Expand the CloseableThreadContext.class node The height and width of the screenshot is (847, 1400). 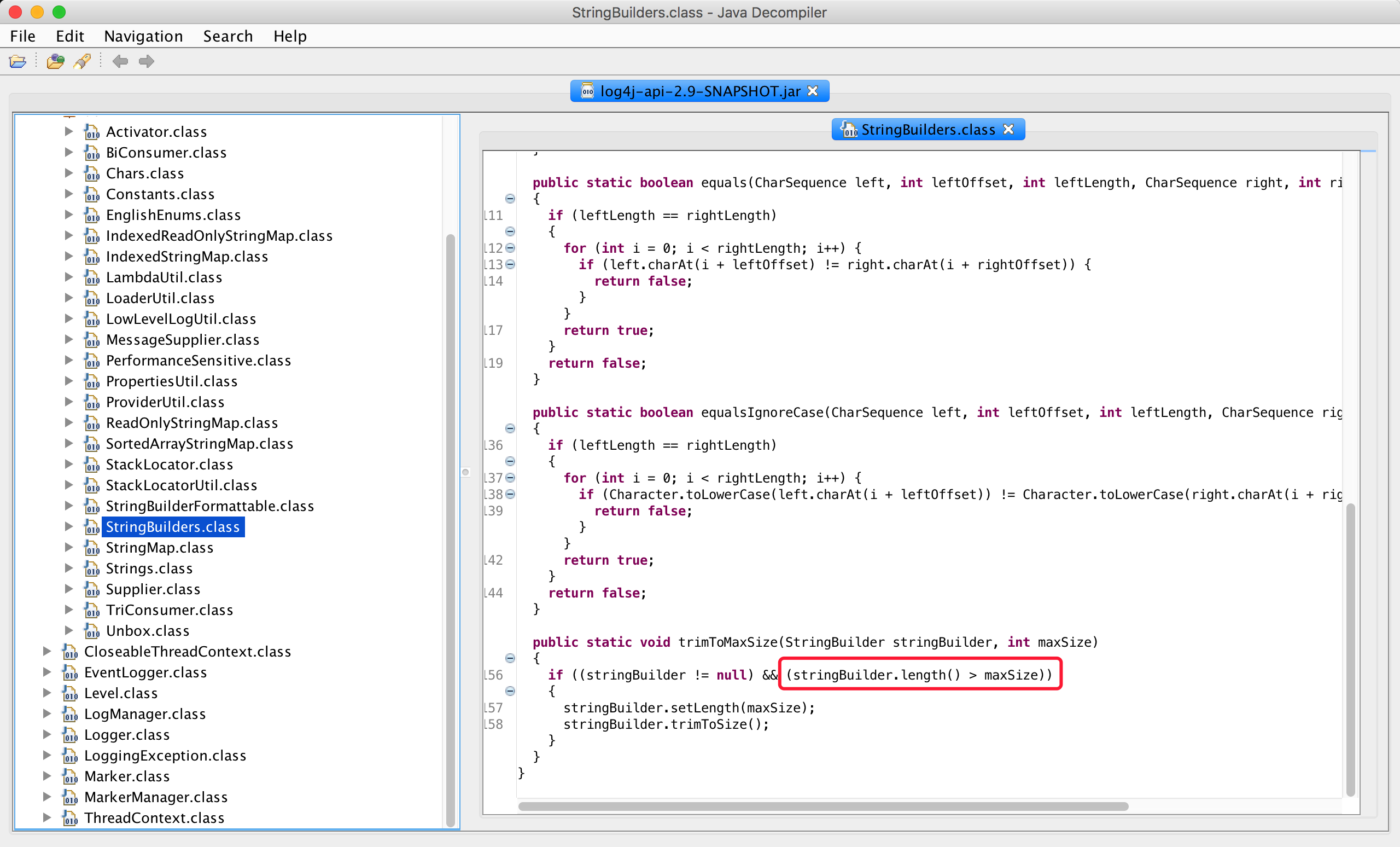(x=47, y=652)
